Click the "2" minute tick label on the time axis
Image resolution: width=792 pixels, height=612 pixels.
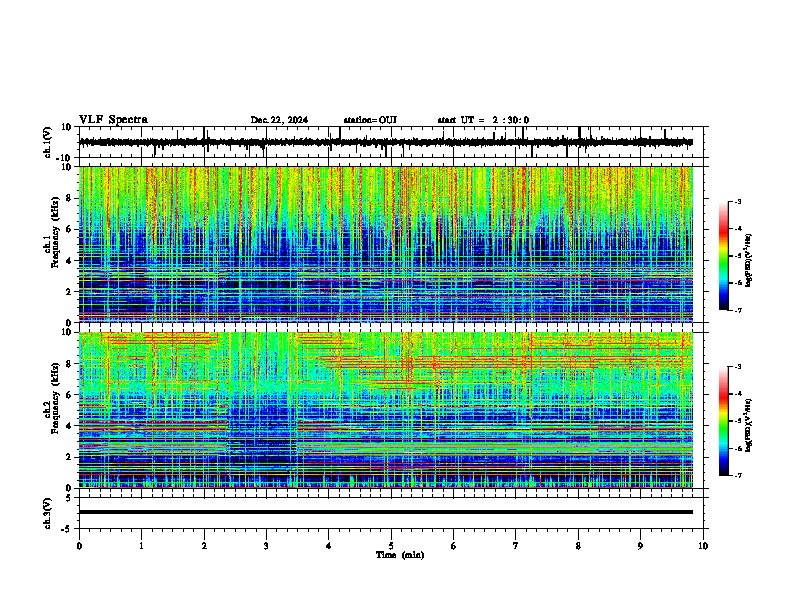(204, 546)
